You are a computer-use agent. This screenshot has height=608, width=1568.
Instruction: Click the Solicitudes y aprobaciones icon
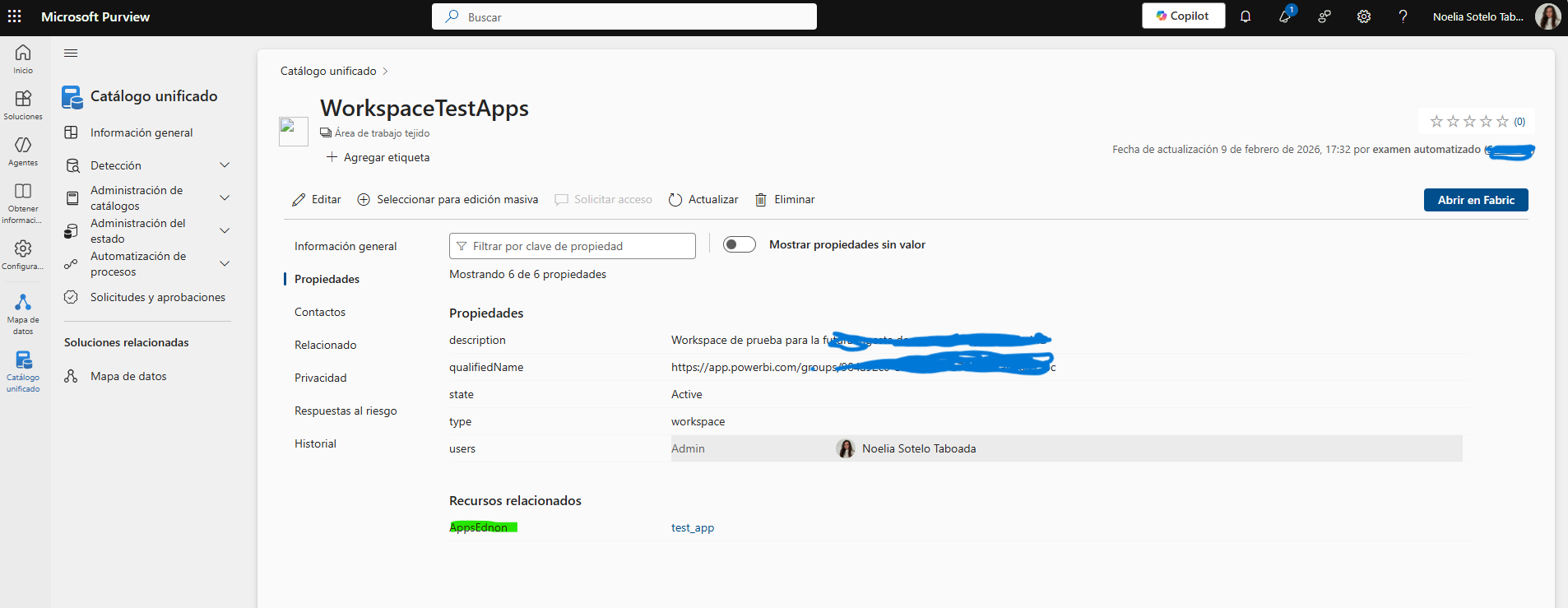click(72, 297)
